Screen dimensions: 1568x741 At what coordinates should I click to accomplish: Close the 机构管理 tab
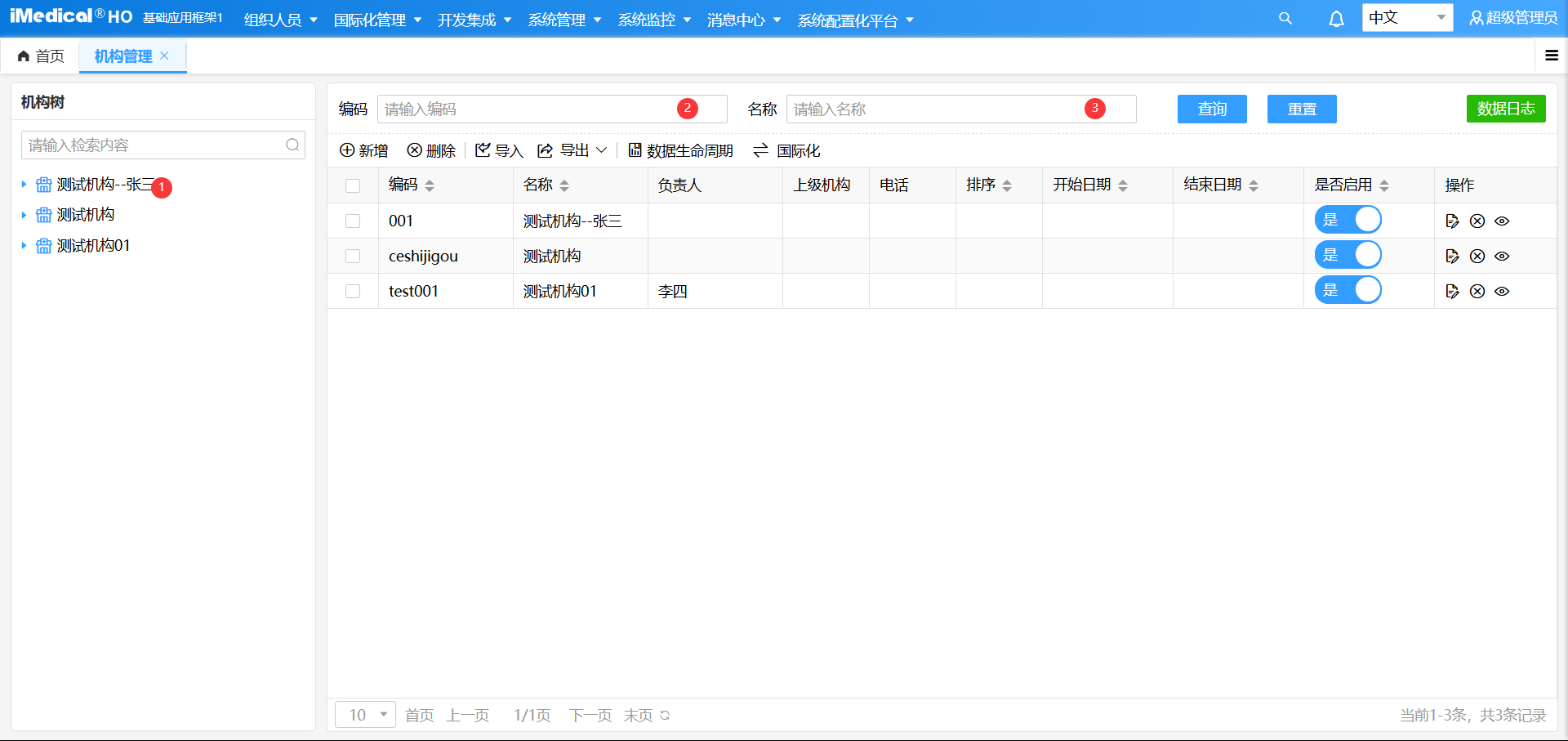pos(164,56)
